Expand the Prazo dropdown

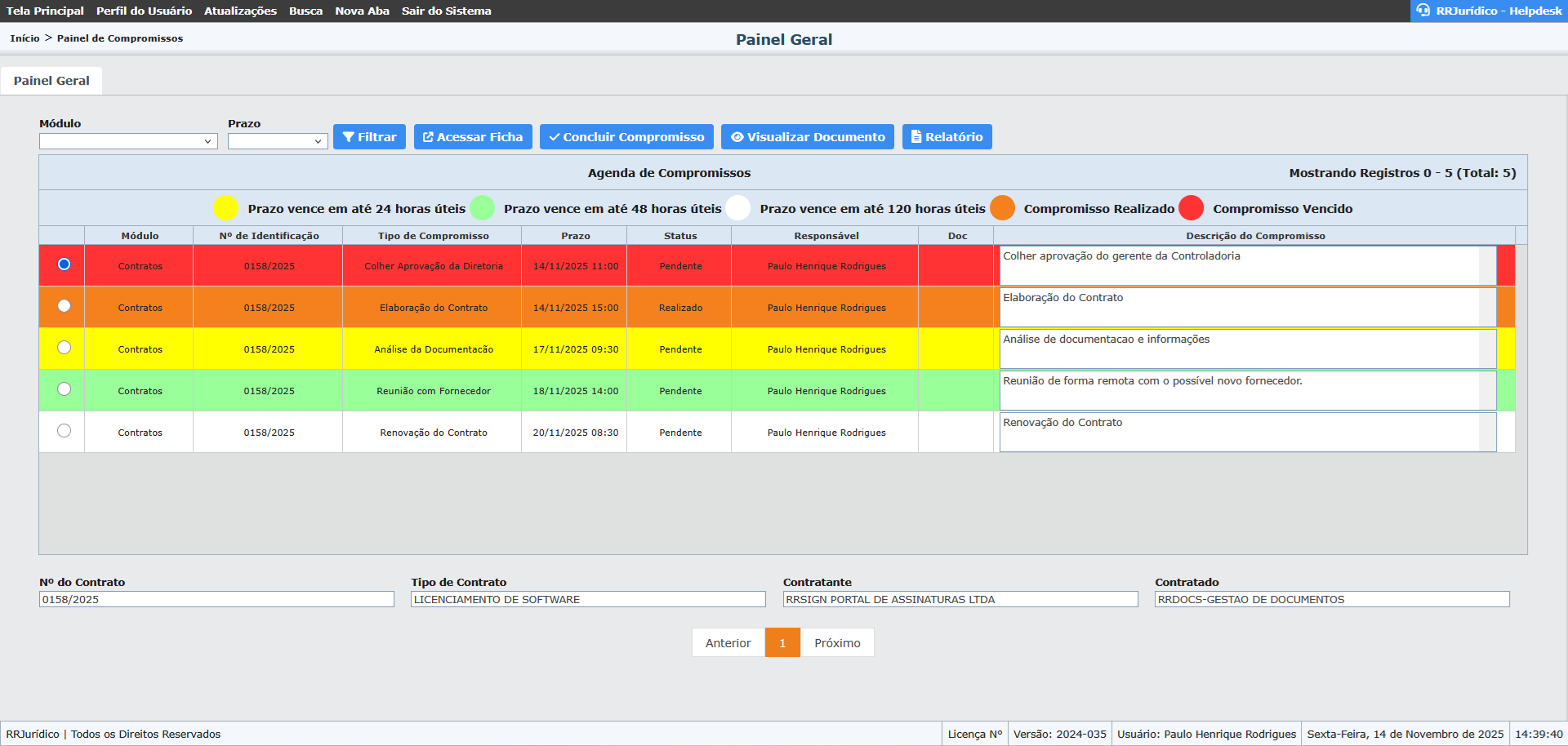278,141
